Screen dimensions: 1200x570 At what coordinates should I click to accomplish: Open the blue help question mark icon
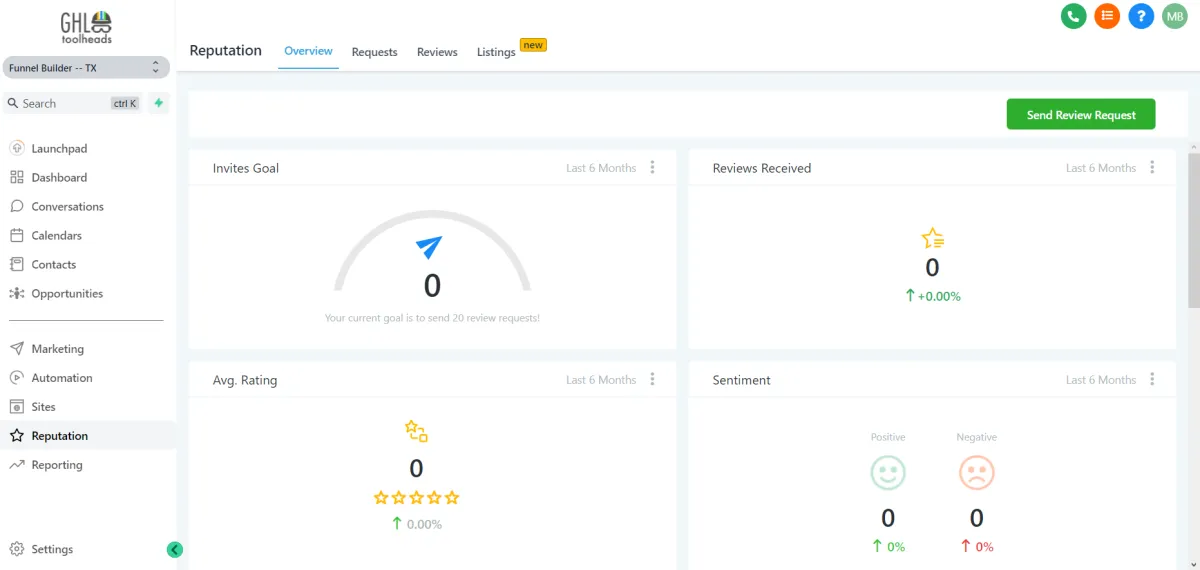click(x=1141, y=16)
